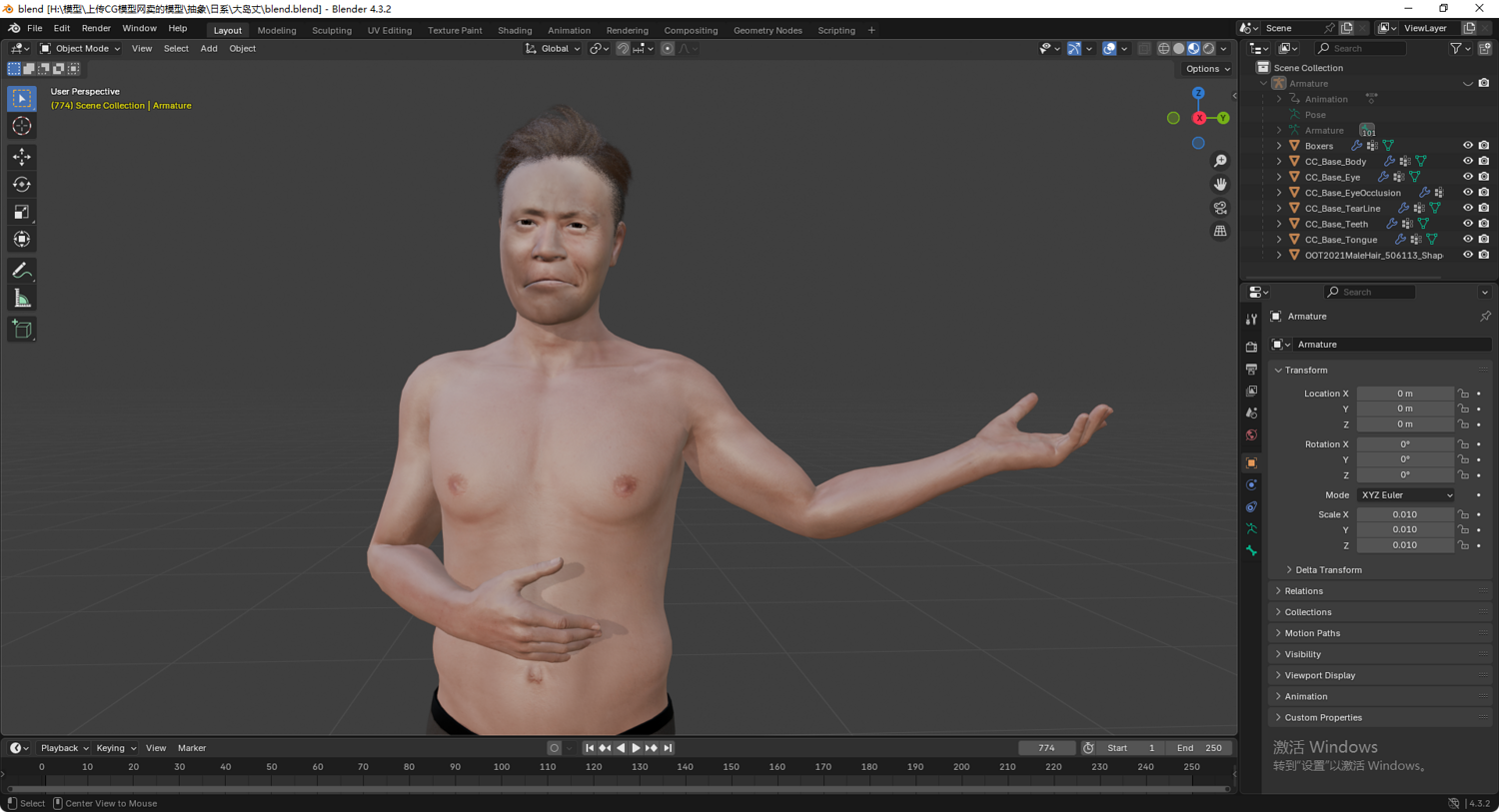The image size is (1499, 812).
Task: Pick the Annotate tool
Action: 22,271
